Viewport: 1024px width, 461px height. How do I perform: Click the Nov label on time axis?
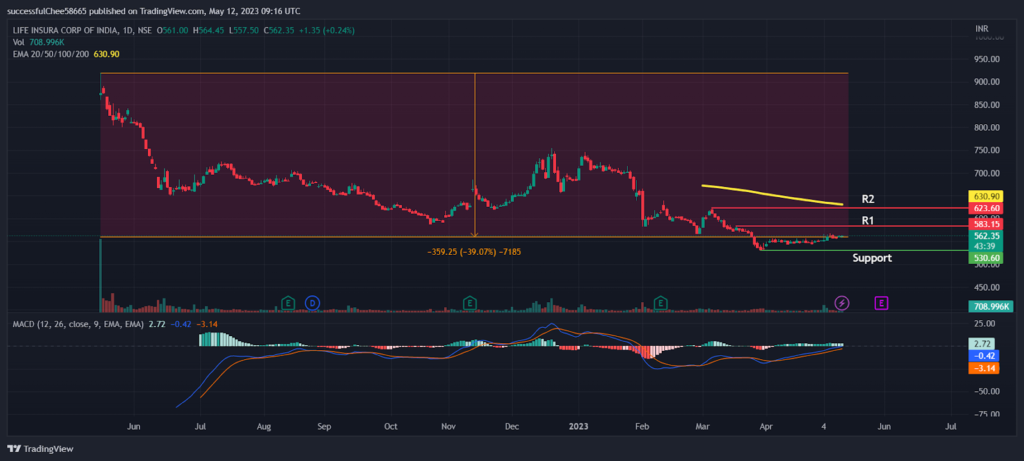[x=448, y=426]
